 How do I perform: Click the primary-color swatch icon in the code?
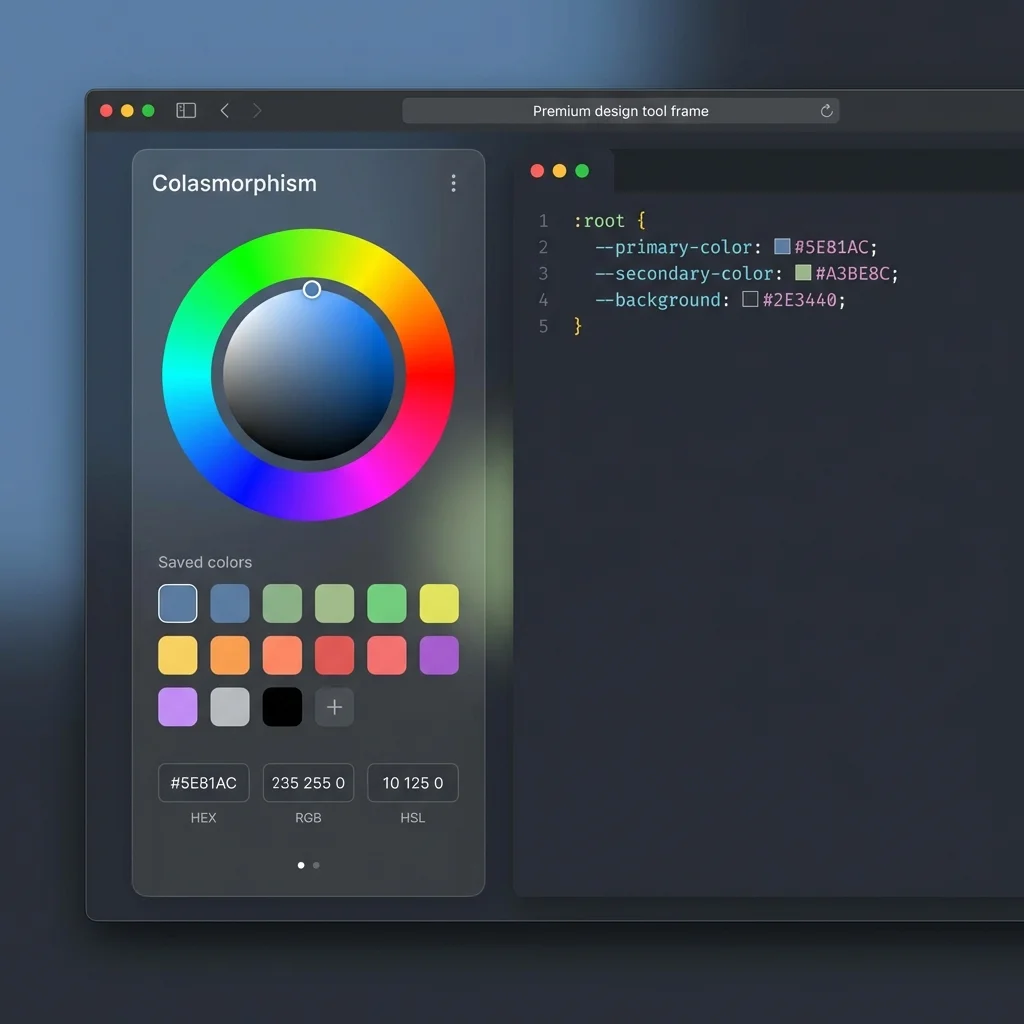[x=784, y=246]
